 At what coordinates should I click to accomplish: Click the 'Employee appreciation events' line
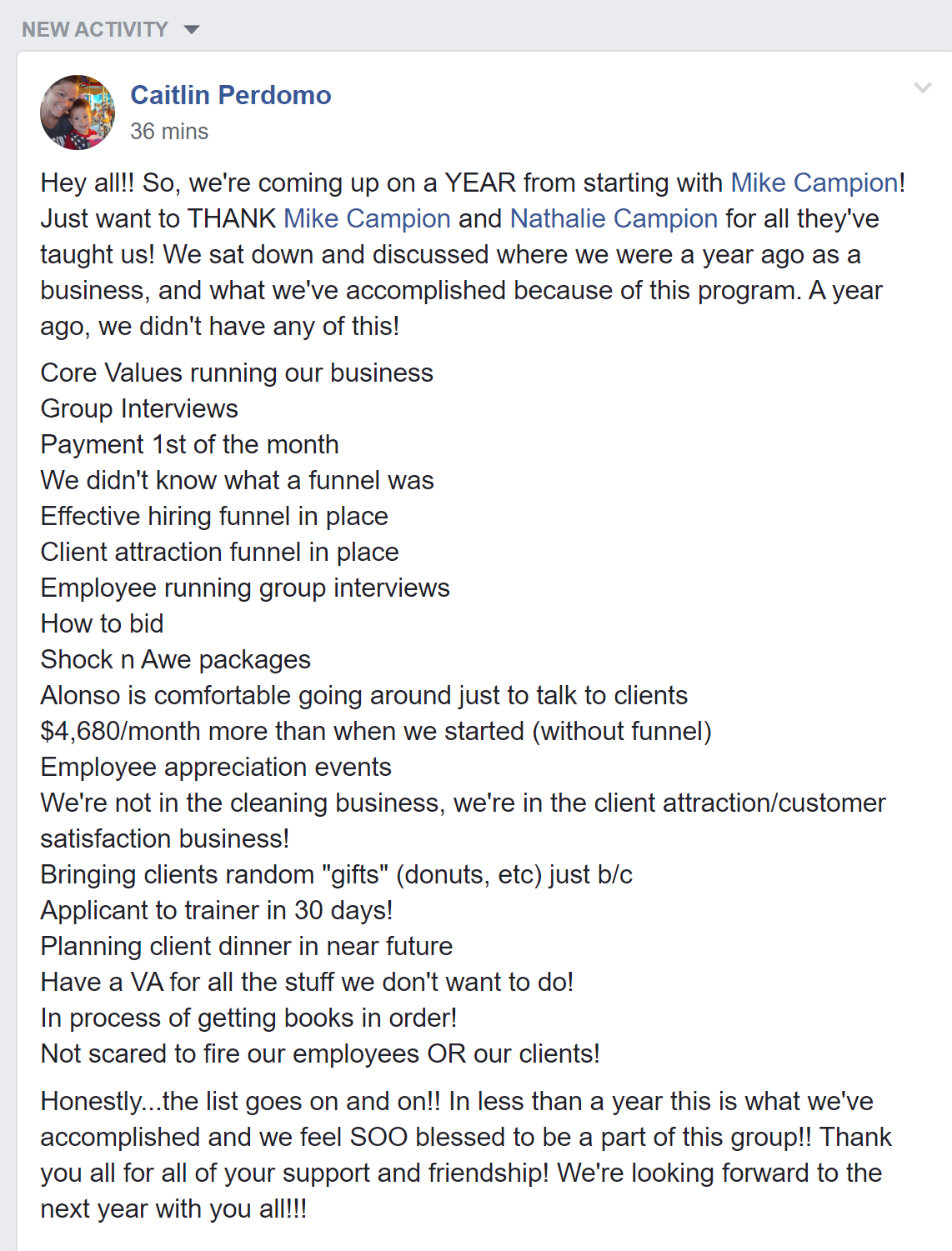(x=216, y=767)
